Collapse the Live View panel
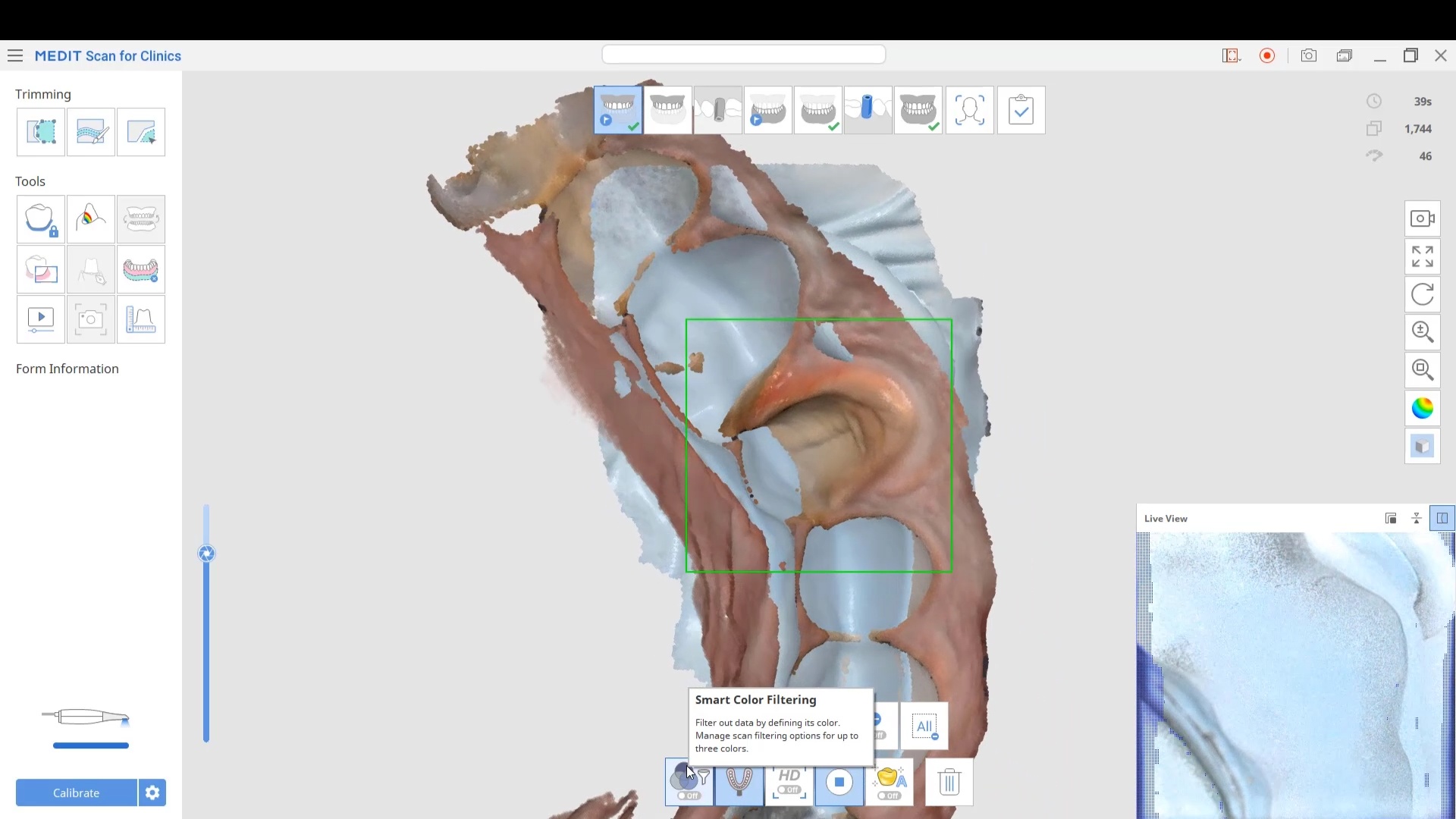This screenshot has height=819, width=1456. pos(1417,519)
